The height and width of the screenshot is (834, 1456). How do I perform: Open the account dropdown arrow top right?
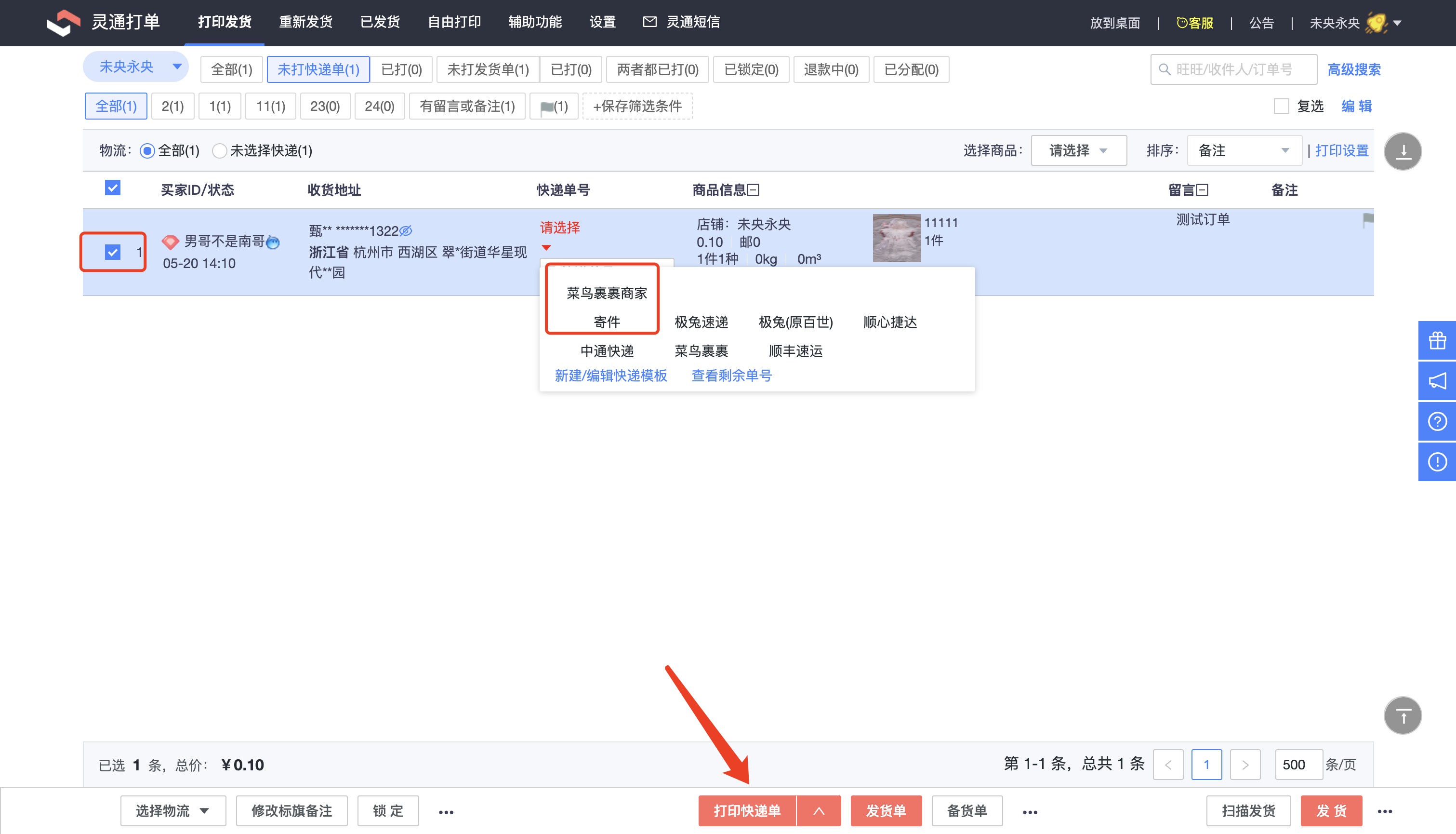[1397, 24]
